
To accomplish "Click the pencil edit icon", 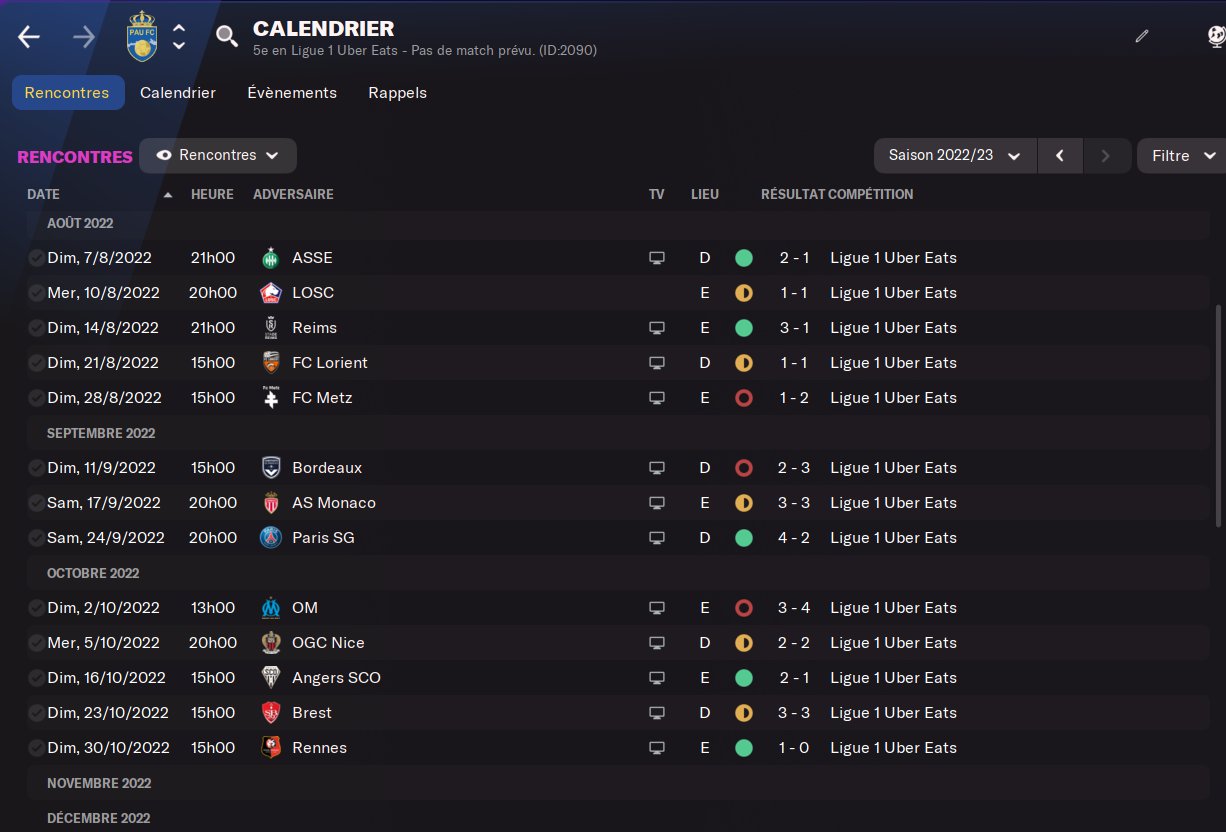I will [x=1142, y=36].
